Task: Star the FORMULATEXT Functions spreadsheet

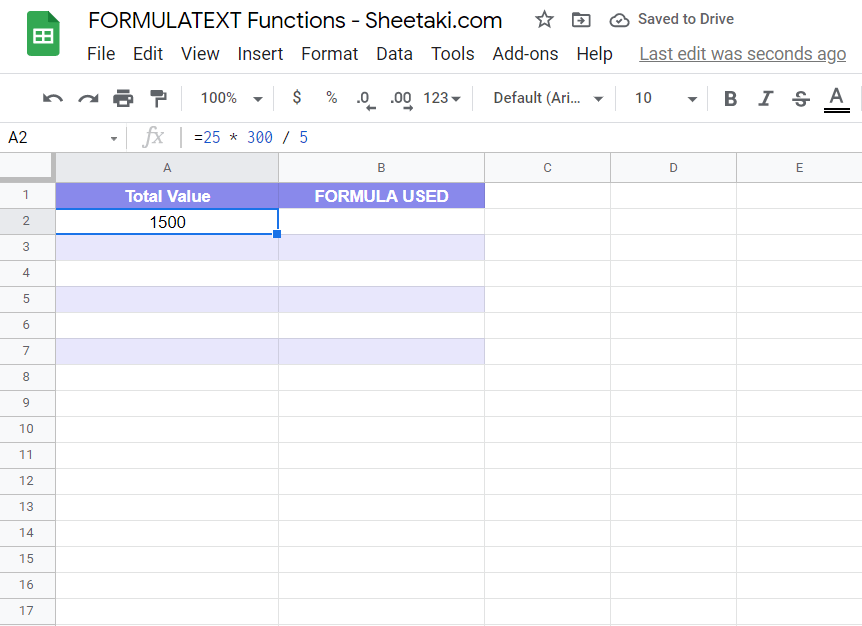Action: pyautogui.click(x=543, y=19)
